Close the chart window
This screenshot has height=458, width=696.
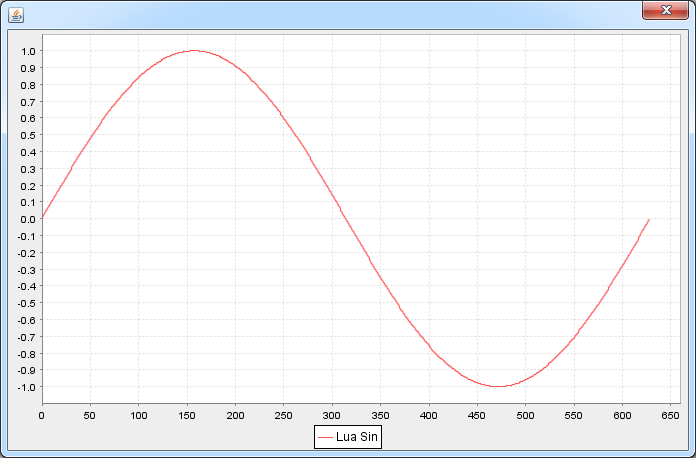pos(665,10)
